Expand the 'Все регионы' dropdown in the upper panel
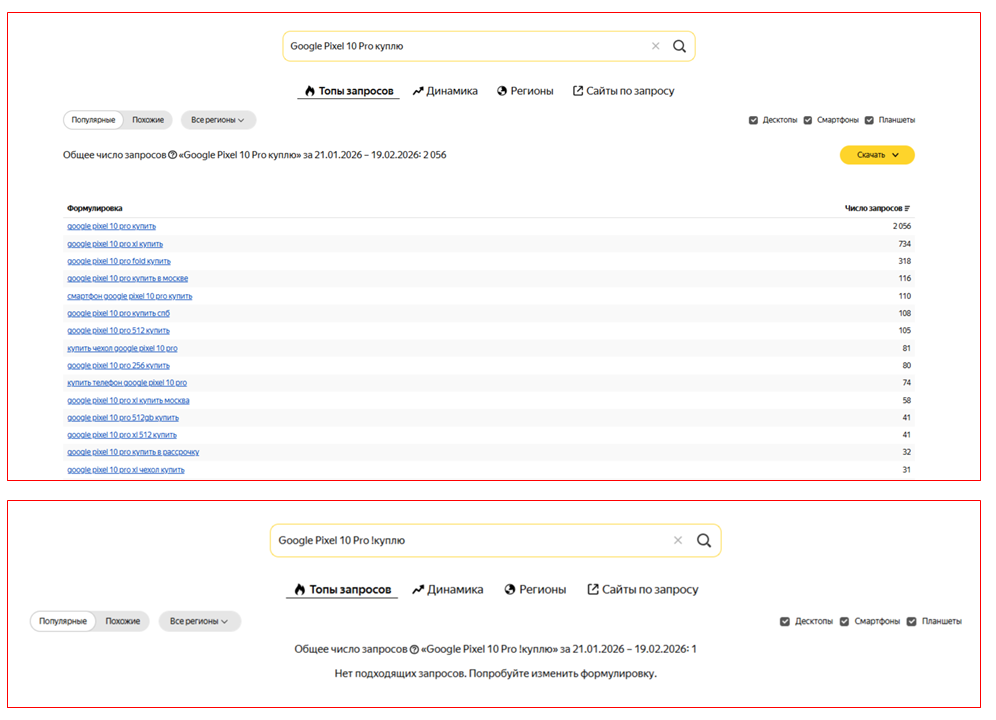996x720 pixels. [x=218, y=120]
